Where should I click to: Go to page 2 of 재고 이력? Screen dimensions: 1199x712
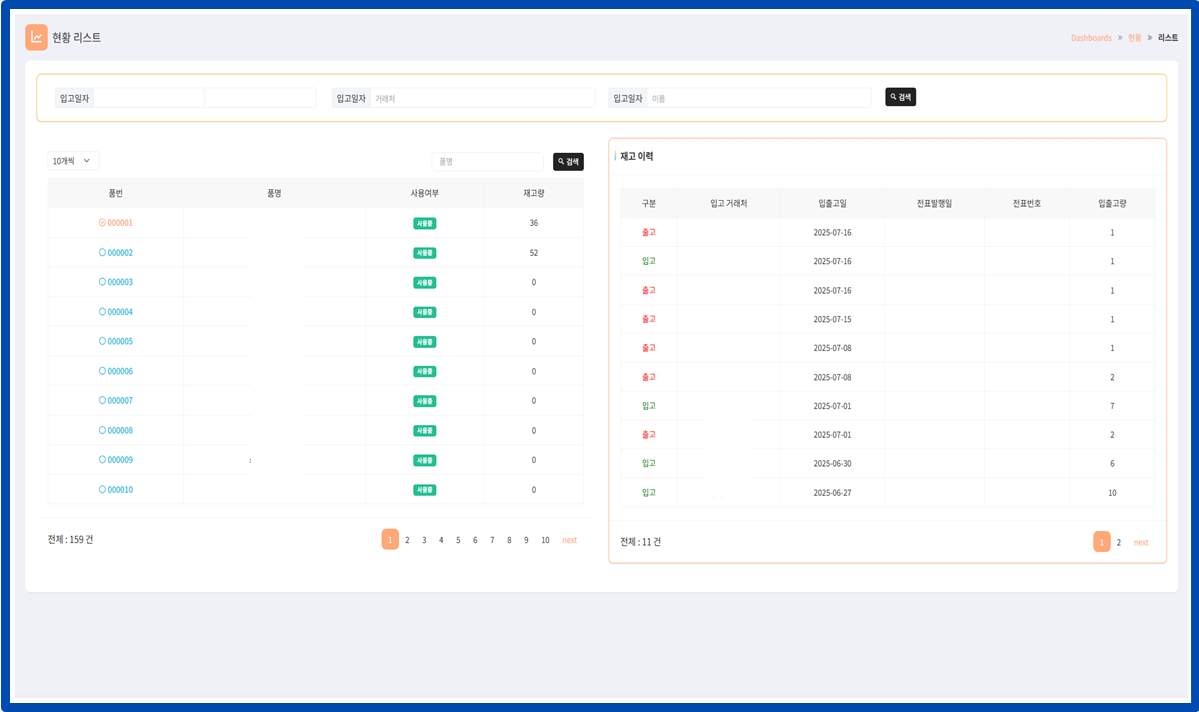click(x=1118, y=542)
